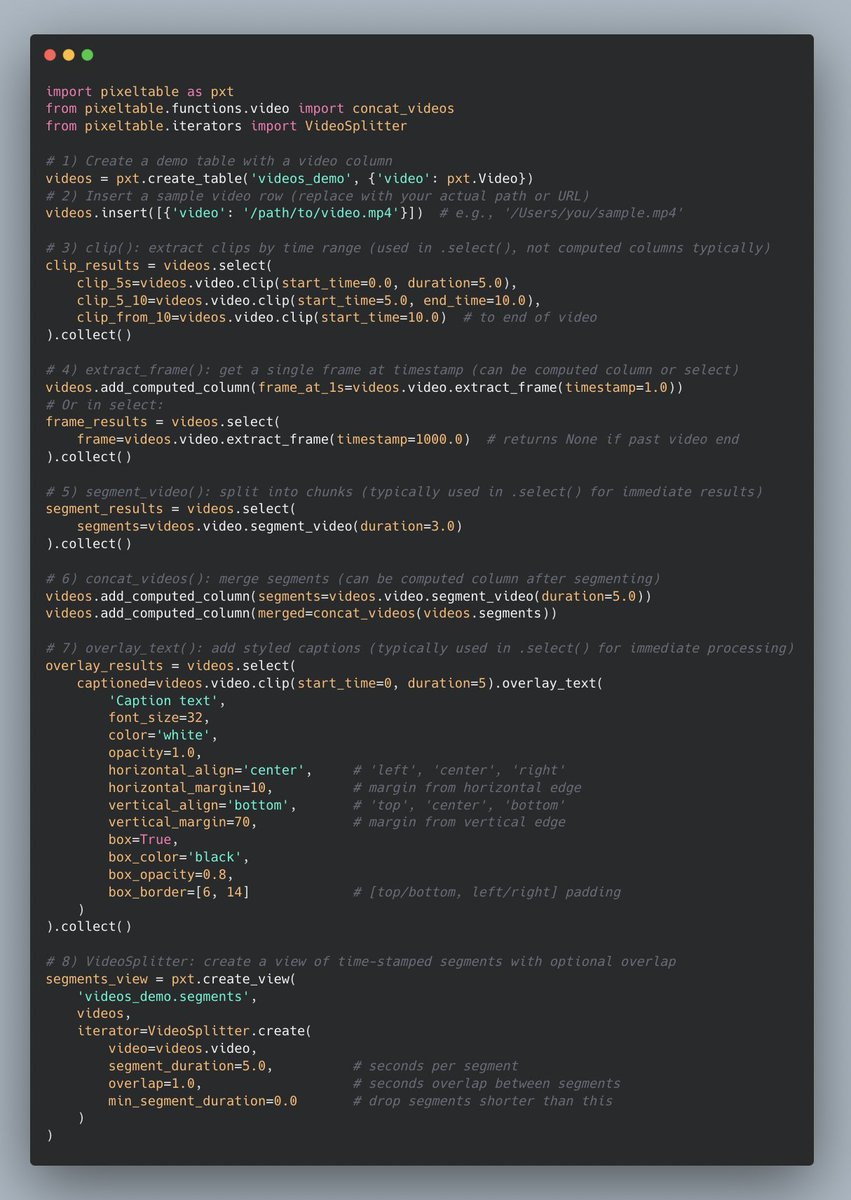Click the comment '# seconds per segment'
851x1200 pixels.
pyautogui.click(x=435, y=1066)
